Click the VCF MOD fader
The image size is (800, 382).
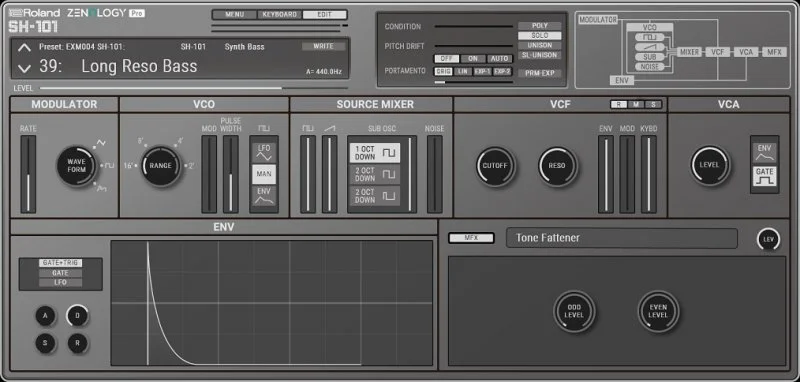click(x=627, y=174)
